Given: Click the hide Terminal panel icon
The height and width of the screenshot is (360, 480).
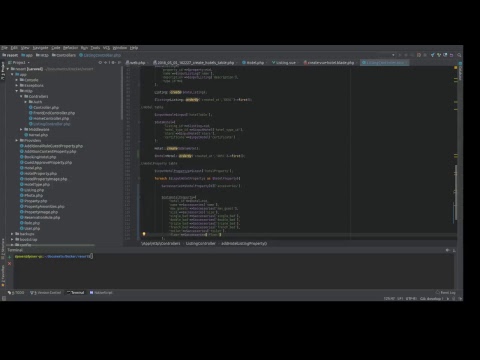Looking at the screenshot, I should pos(454,250).
